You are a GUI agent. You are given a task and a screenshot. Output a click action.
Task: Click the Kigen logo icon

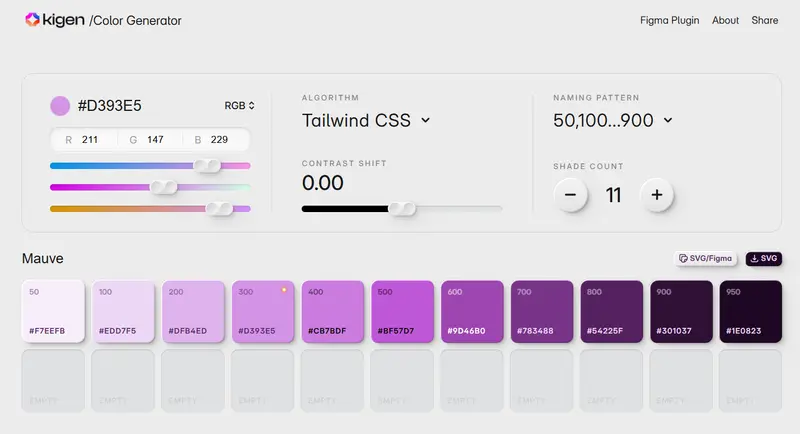[32, 20]
